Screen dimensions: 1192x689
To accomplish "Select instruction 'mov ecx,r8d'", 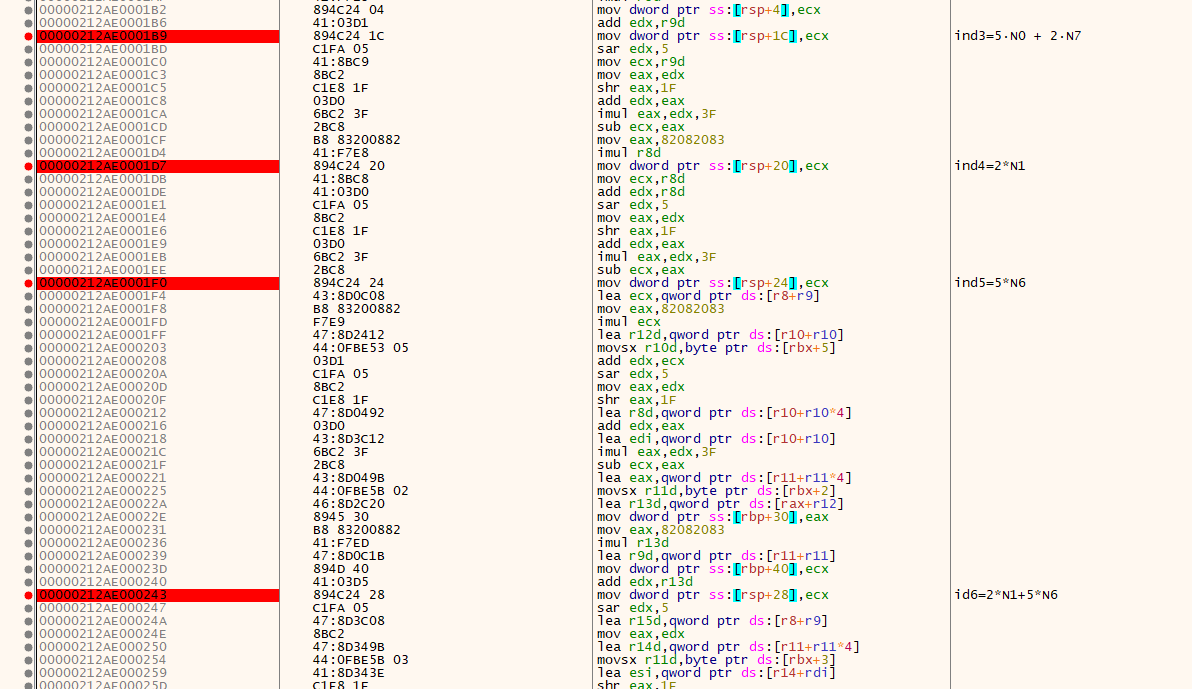I will coord(641,179).
